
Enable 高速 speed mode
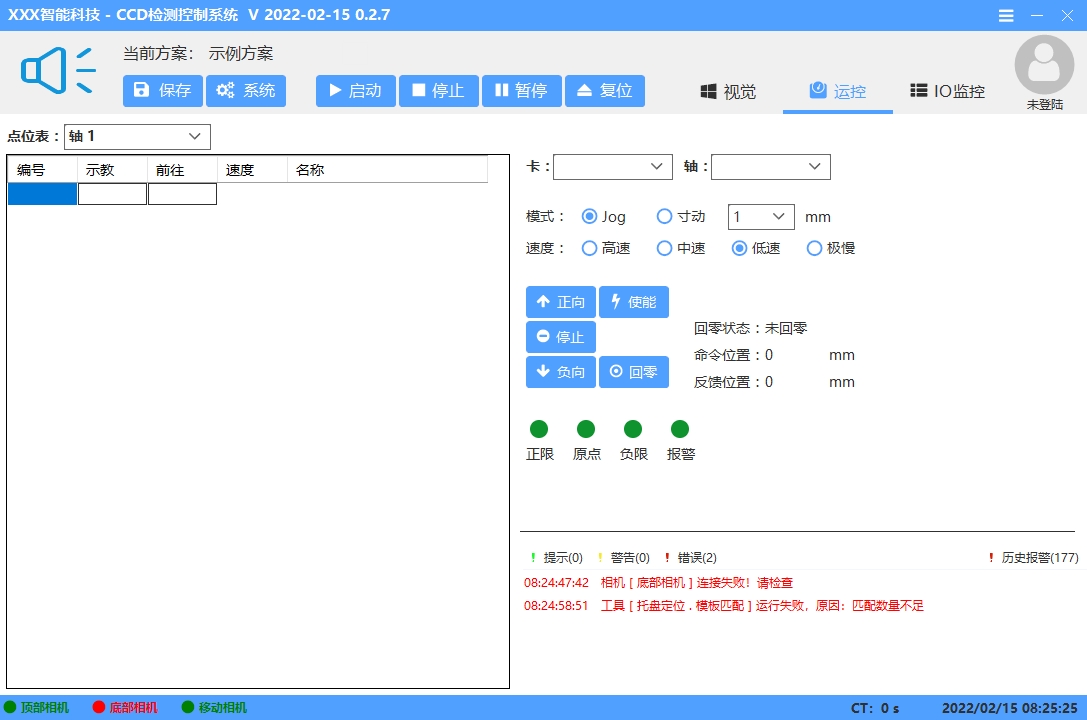click(589, 248)
